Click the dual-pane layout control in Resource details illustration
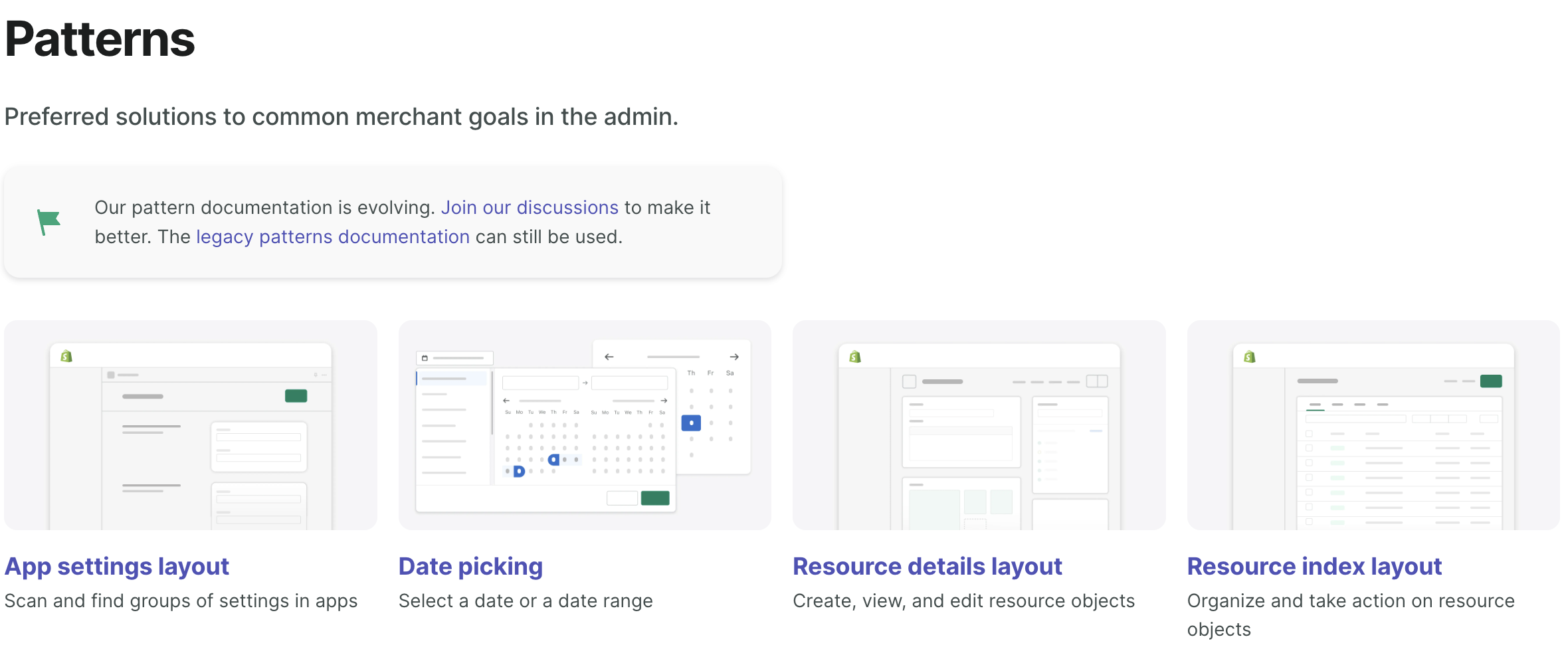Image resolution: width=1568 pixels, height=667 pixels. click(1097, 381)
